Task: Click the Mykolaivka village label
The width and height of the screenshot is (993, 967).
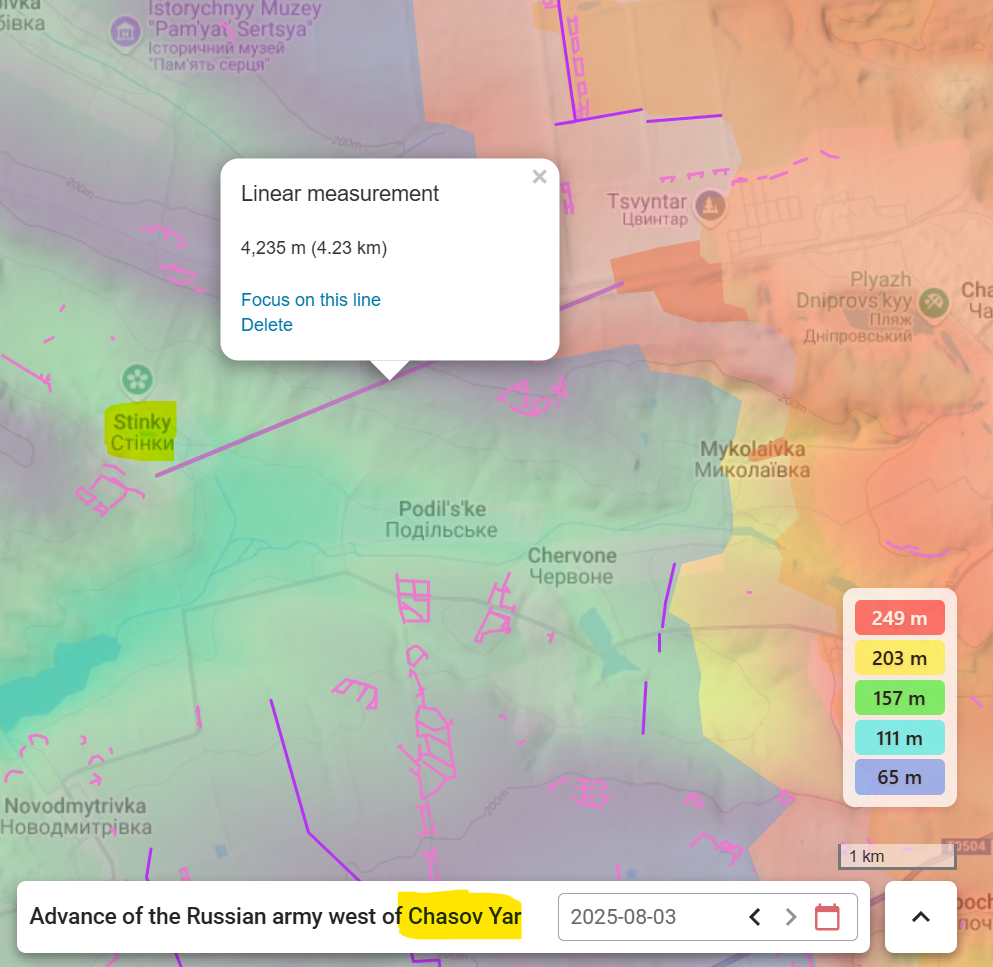Action: coord(752,459)
